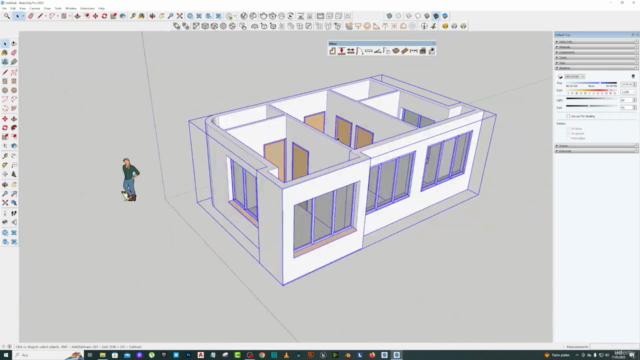640x360 pixels.
Task: Expand the Styles panel
Action: click(x=596, y=58)
